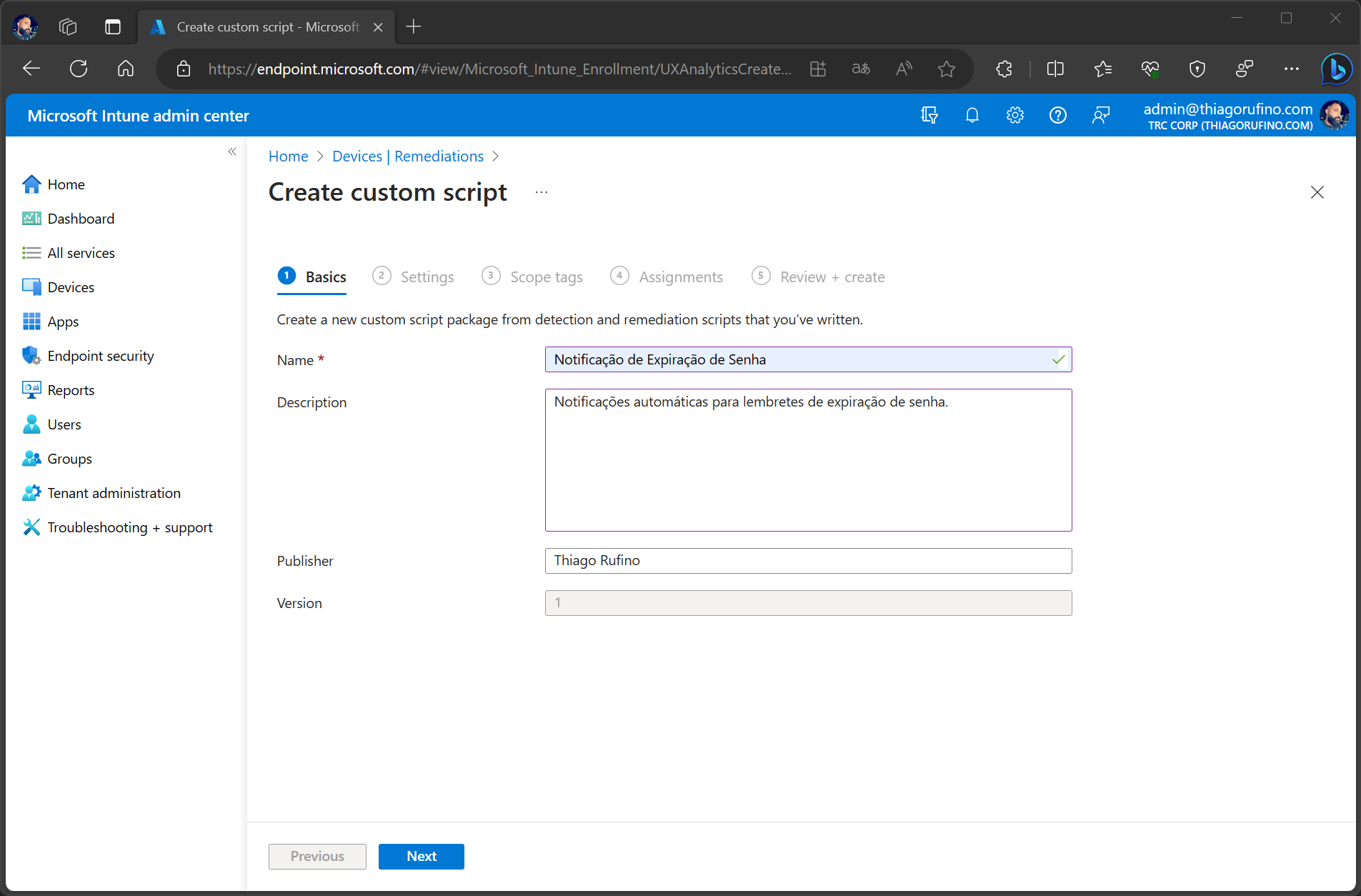Go to Devices in sidebar
The height and width of the screenshot is (896, 1361).
click(x=58, y=287)
